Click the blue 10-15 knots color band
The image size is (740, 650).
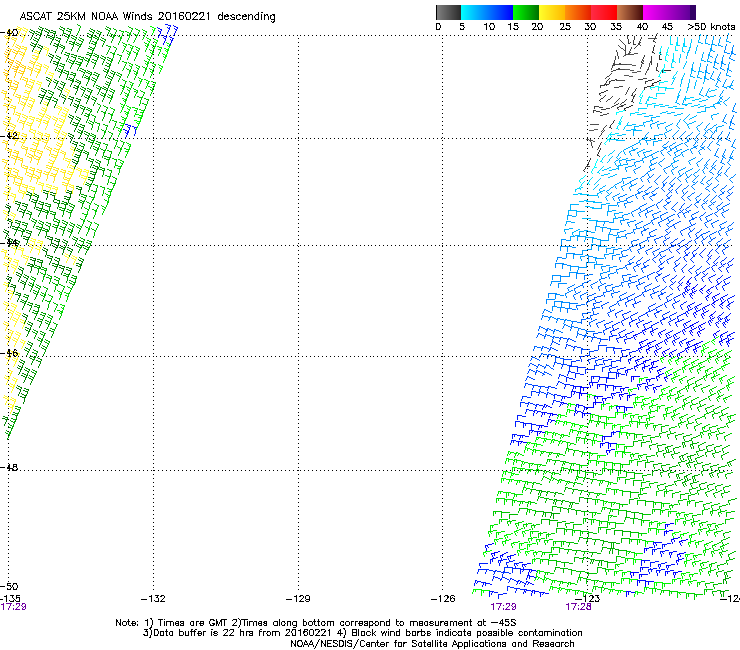[x=501, y=12]
